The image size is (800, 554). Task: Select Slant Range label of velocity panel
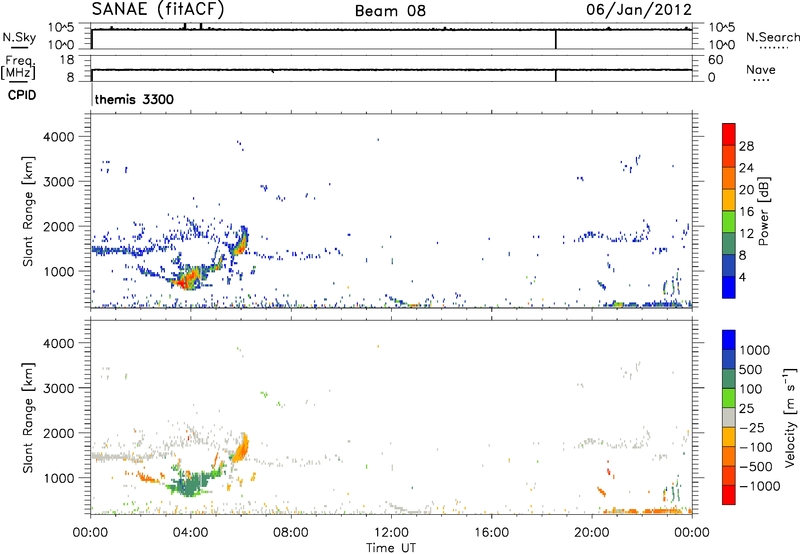click(28, 417)
